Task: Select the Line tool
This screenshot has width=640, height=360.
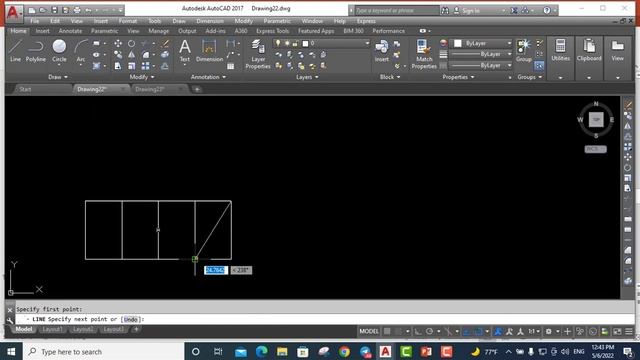Action: tap(15, 51)
